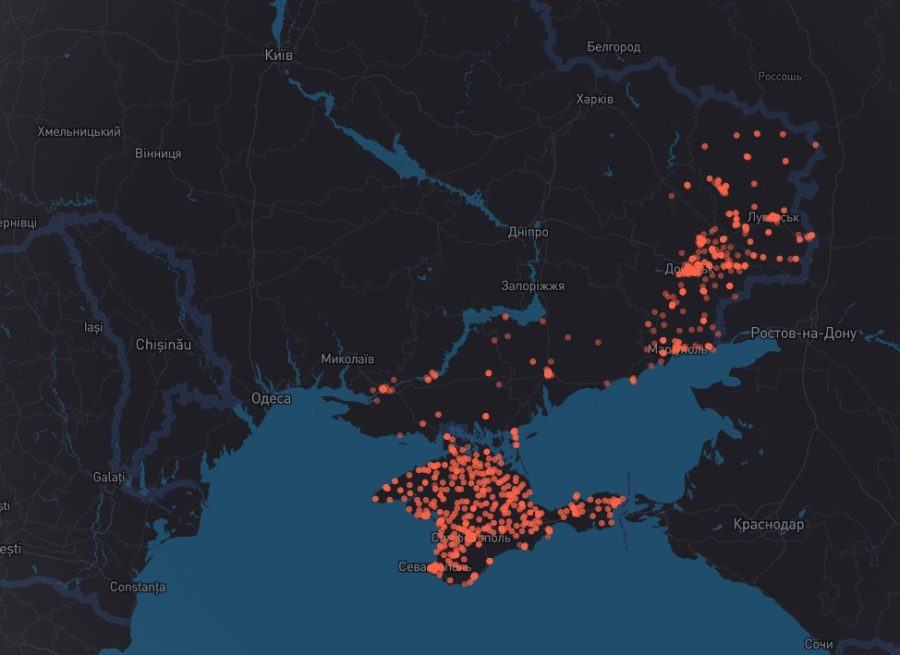
Task: Select the Краснодар city label
Action: 768,525
